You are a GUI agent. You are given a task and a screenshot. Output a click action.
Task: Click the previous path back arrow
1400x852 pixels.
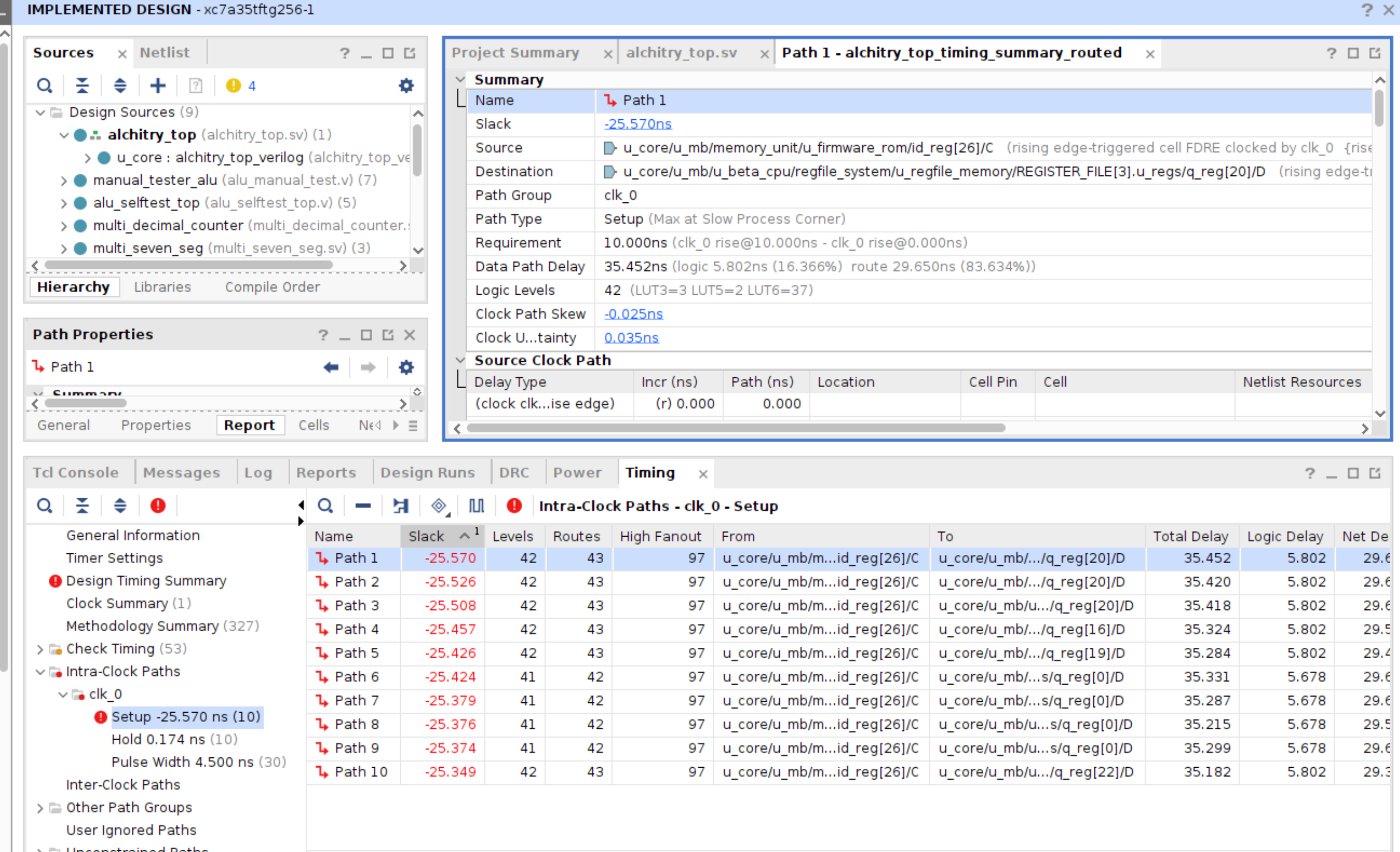[x=331, y=367]
